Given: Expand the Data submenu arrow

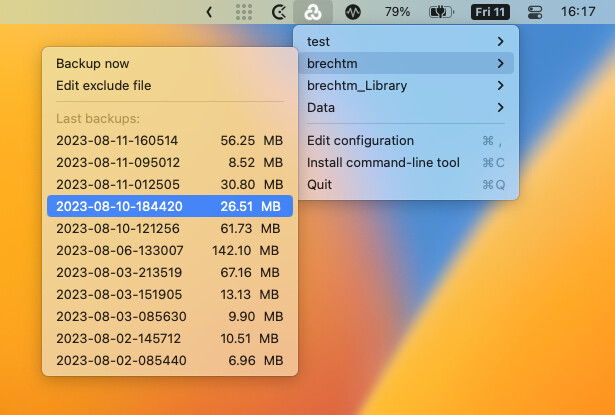Looking at the screenshot, I should [500, 107].
